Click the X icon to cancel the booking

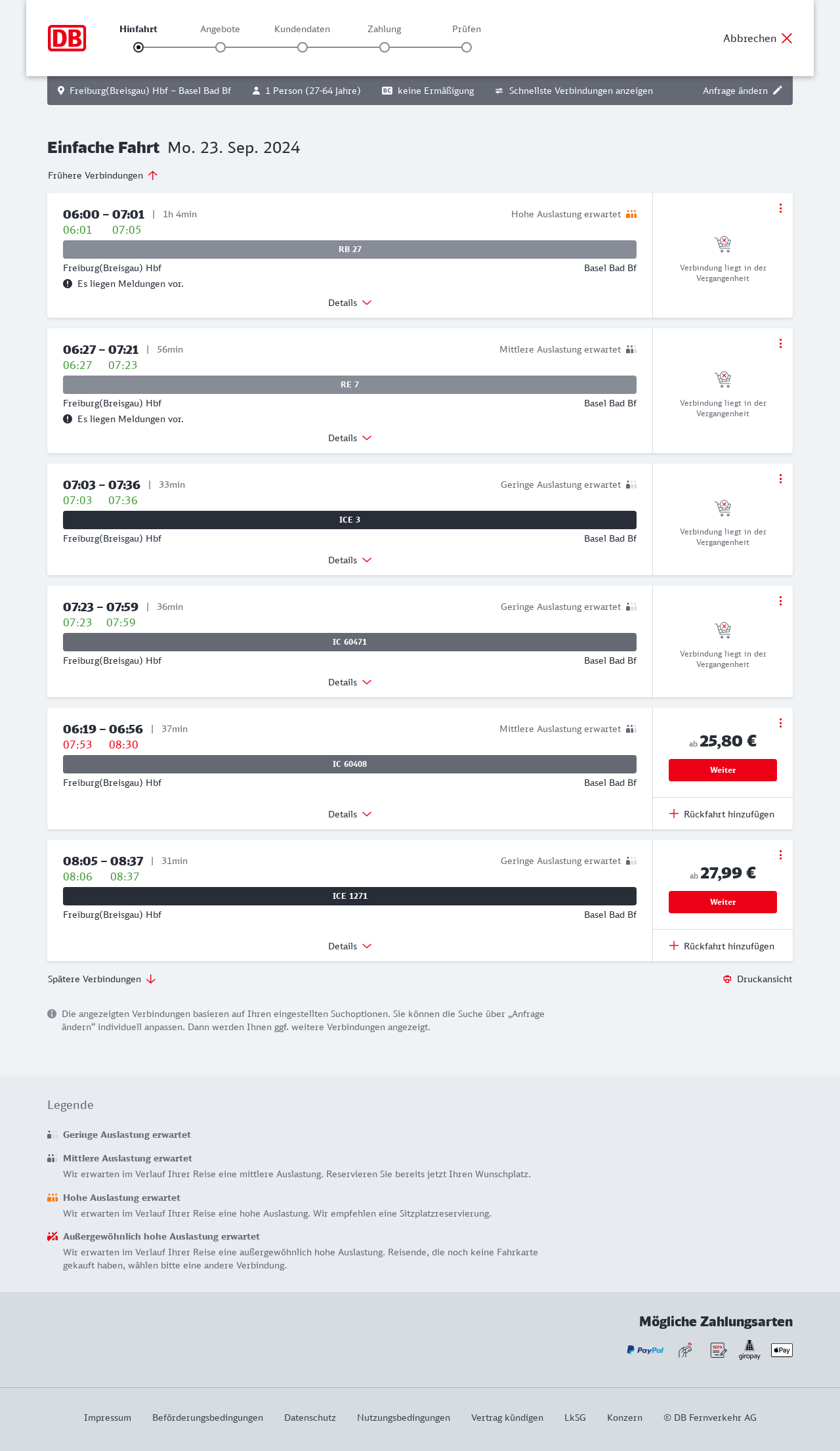pos(787,38)
